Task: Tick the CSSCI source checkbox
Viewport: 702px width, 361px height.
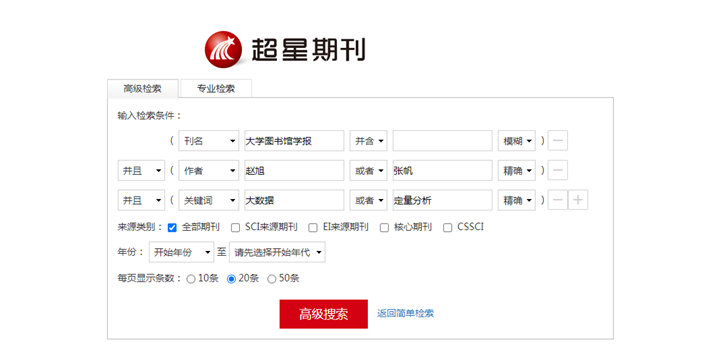Action: (x=447, y=228)
